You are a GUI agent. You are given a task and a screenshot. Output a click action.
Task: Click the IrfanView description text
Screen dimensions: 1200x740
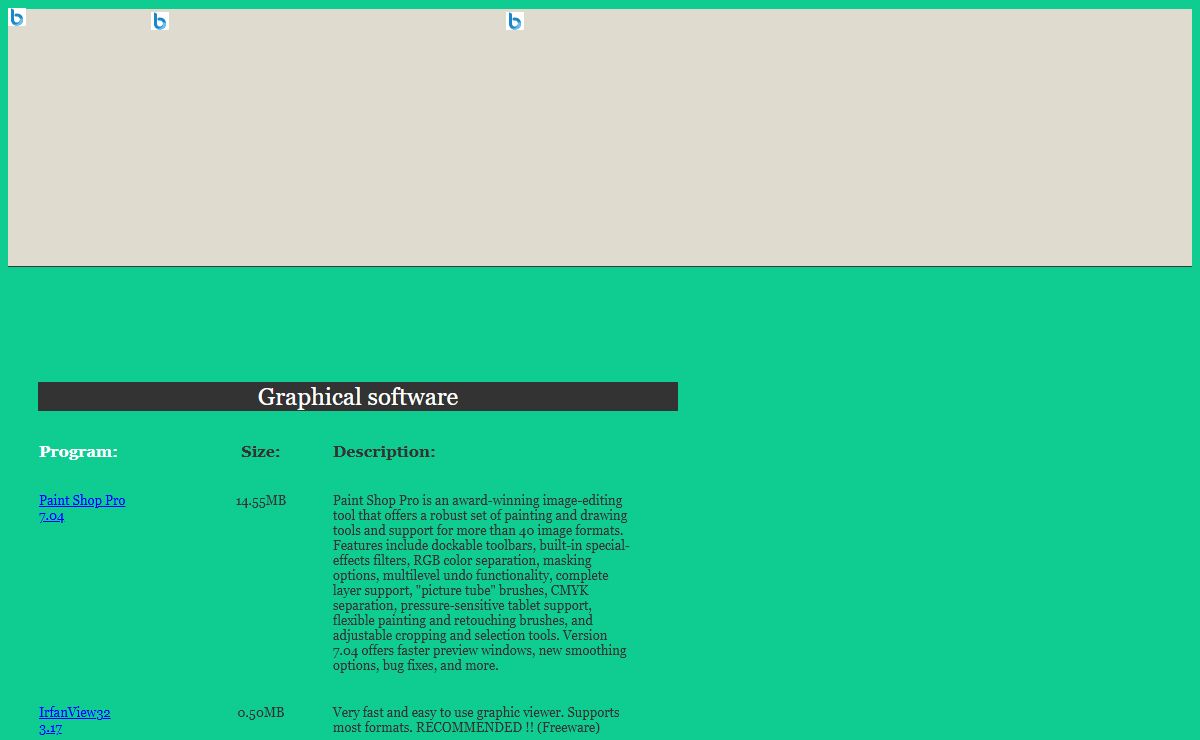coord(476,720)
